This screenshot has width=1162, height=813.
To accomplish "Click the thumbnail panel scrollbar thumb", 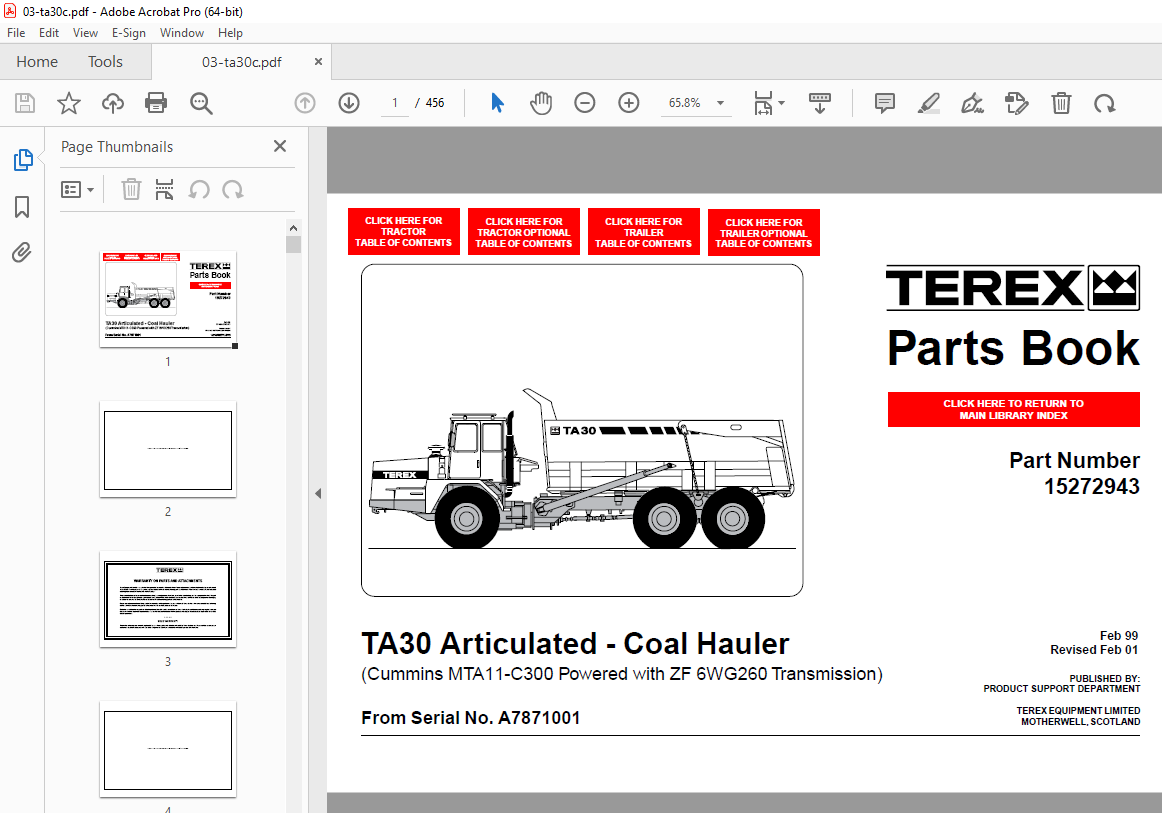I will pos(293,245).
